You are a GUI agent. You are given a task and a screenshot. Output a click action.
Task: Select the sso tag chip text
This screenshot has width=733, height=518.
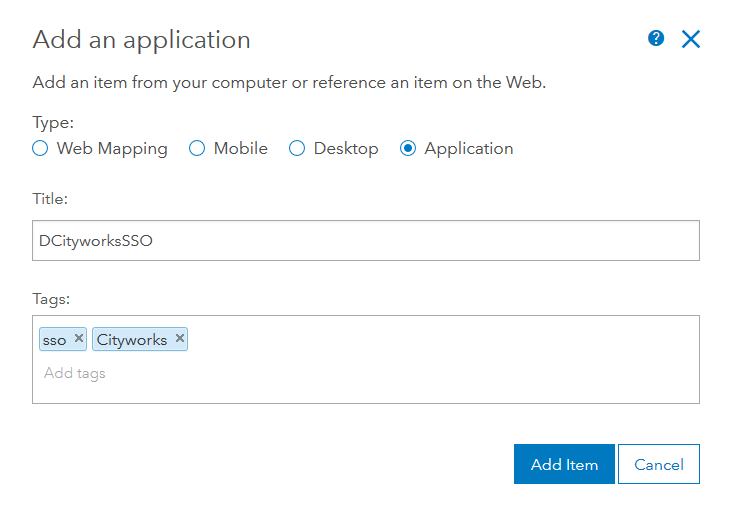(55, 340)
